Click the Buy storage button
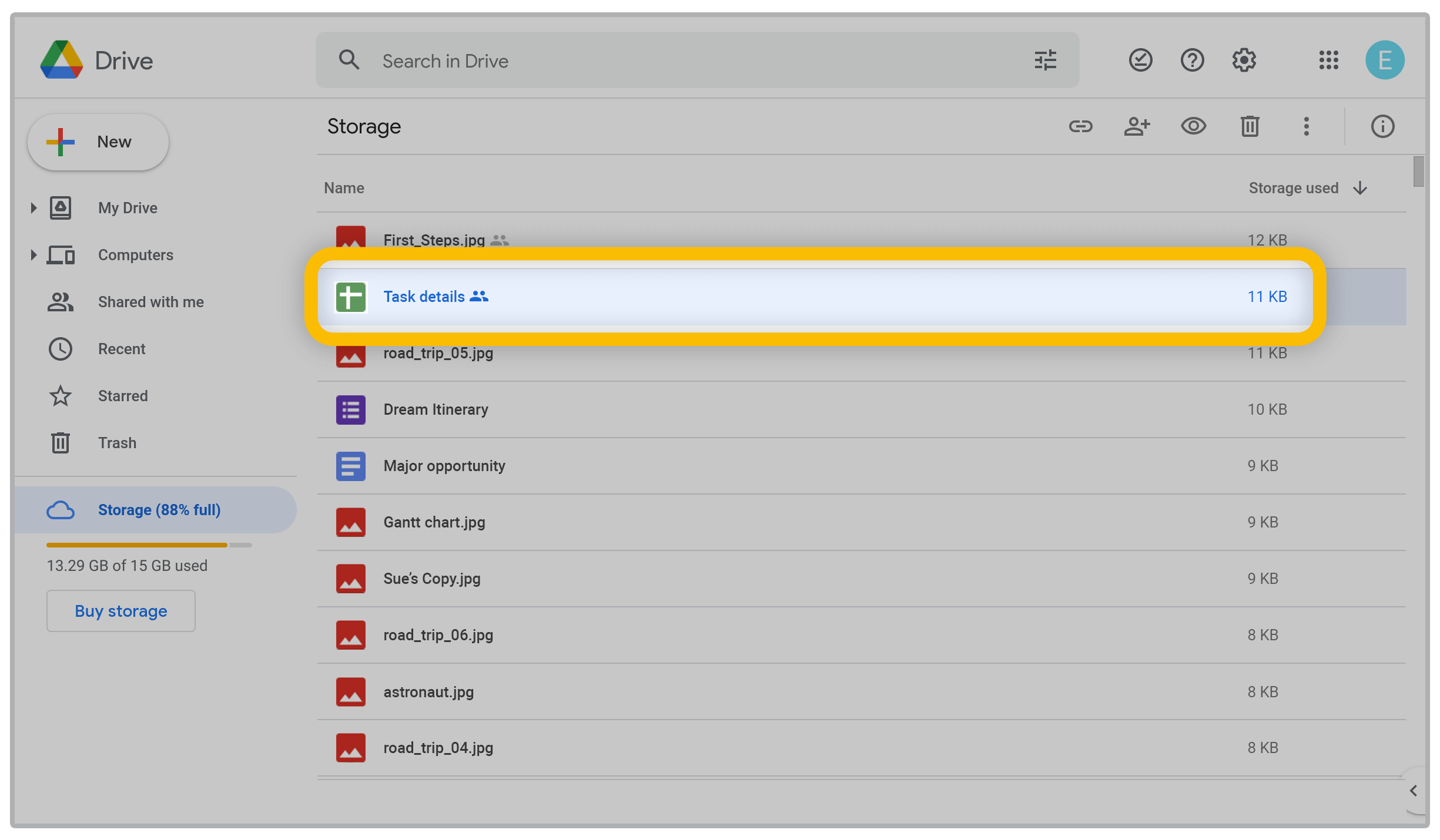 [121, 611]
